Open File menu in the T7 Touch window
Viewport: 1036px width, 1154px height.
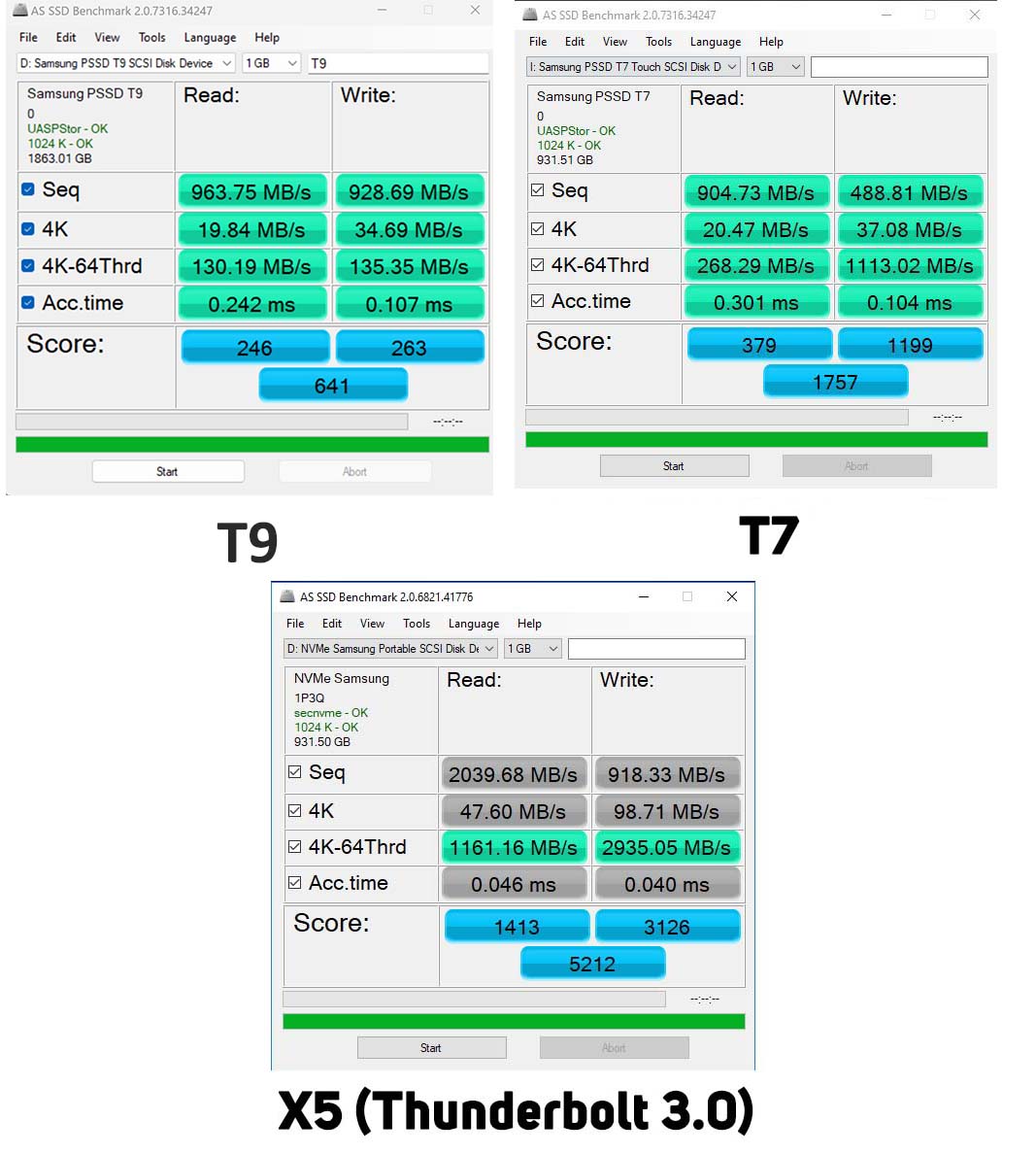click(x=539, y=42)
